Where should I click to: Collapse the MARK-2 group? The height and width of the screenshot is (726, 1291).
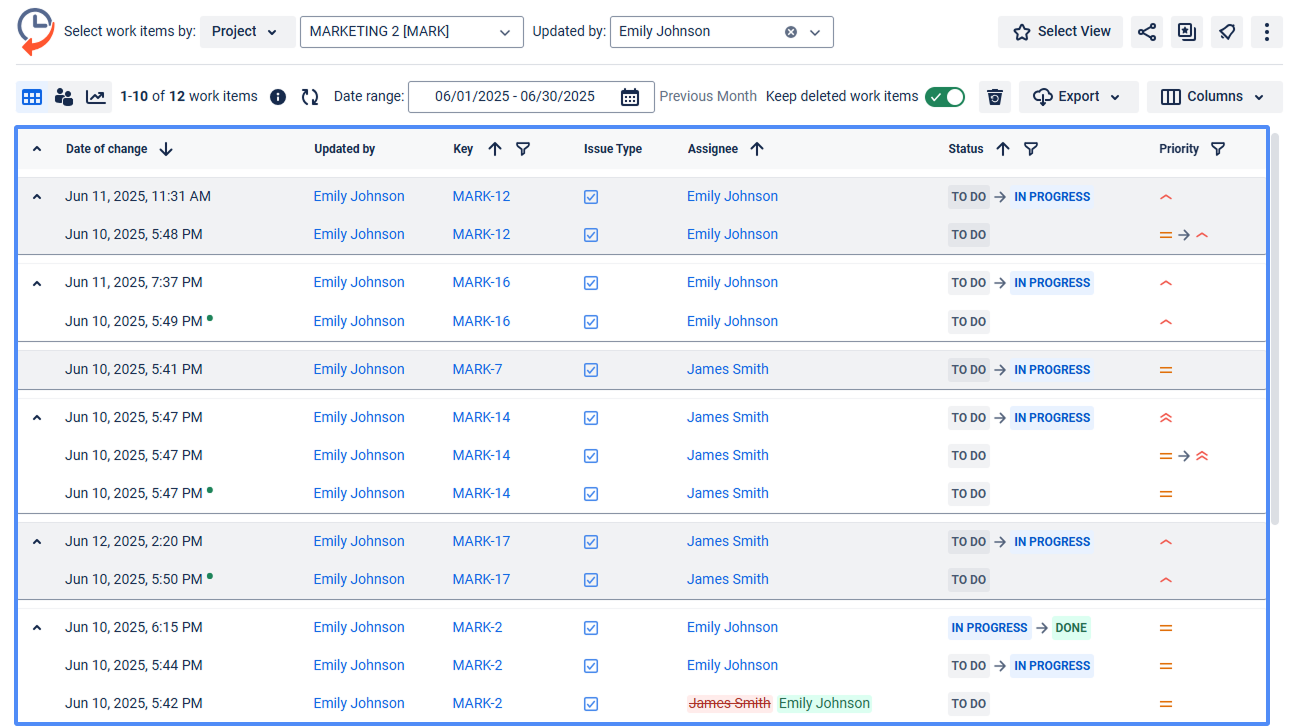pos(37,628)
